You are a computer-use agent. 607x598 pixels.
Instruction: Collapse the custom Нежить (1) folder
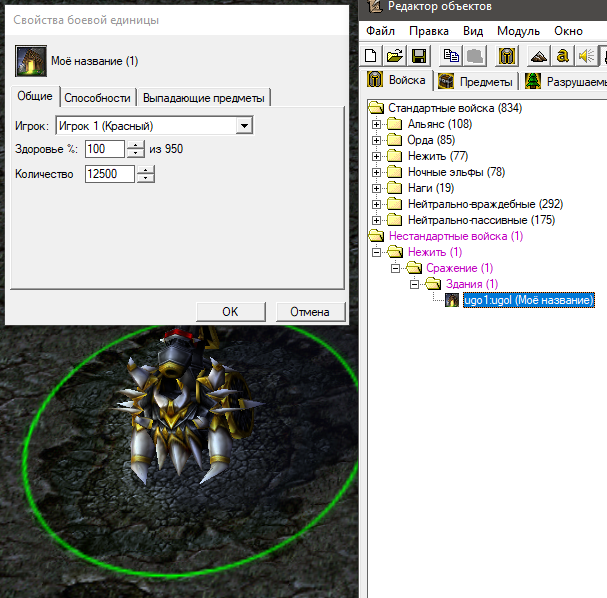(376, 252)
